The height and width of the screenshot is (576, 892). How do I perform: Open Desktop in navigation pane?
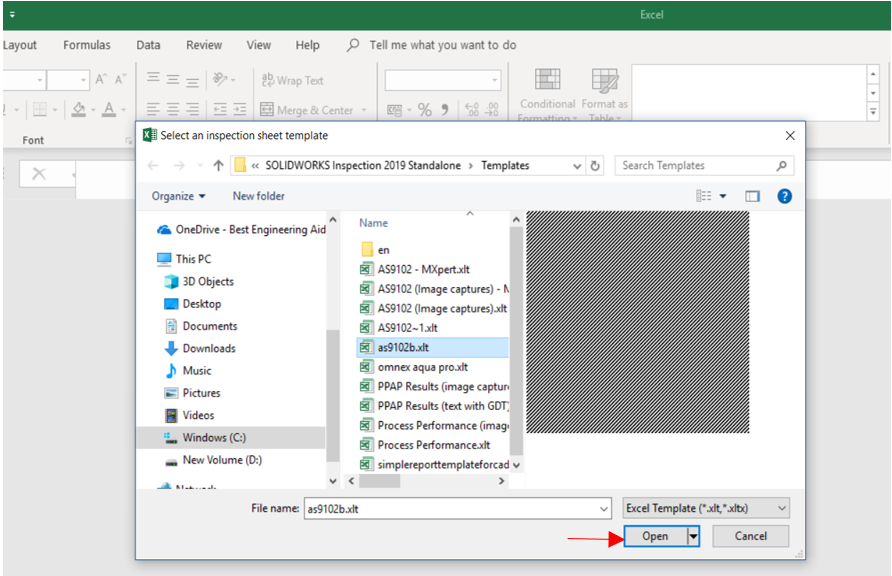point(193,304)
